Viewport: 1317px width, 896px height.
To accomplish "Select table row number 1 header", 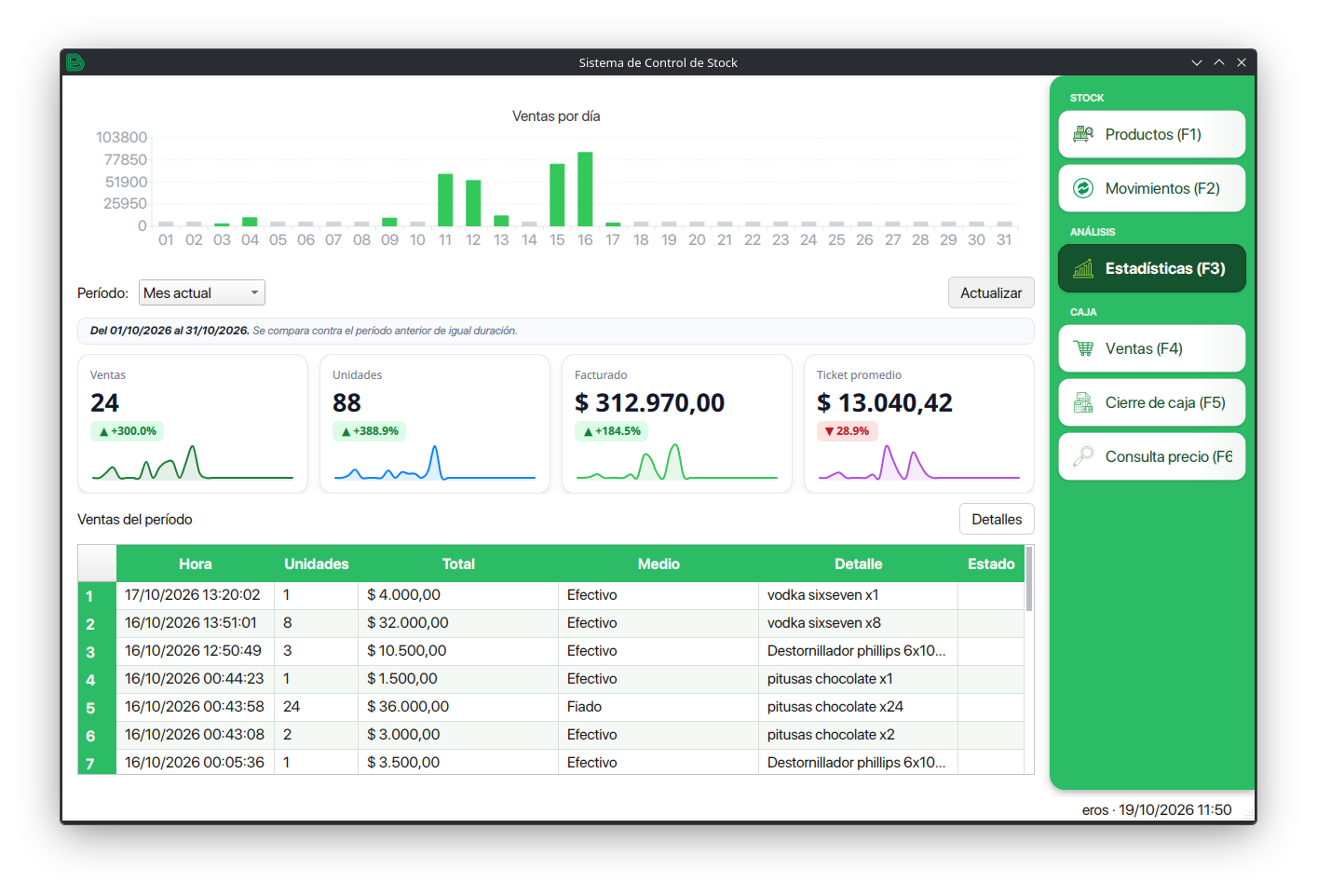I will [x=97, y=596].
